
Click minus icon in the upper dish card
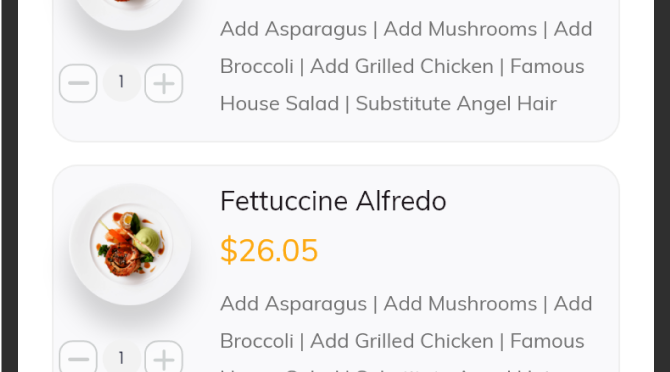(x=78, y=83)
